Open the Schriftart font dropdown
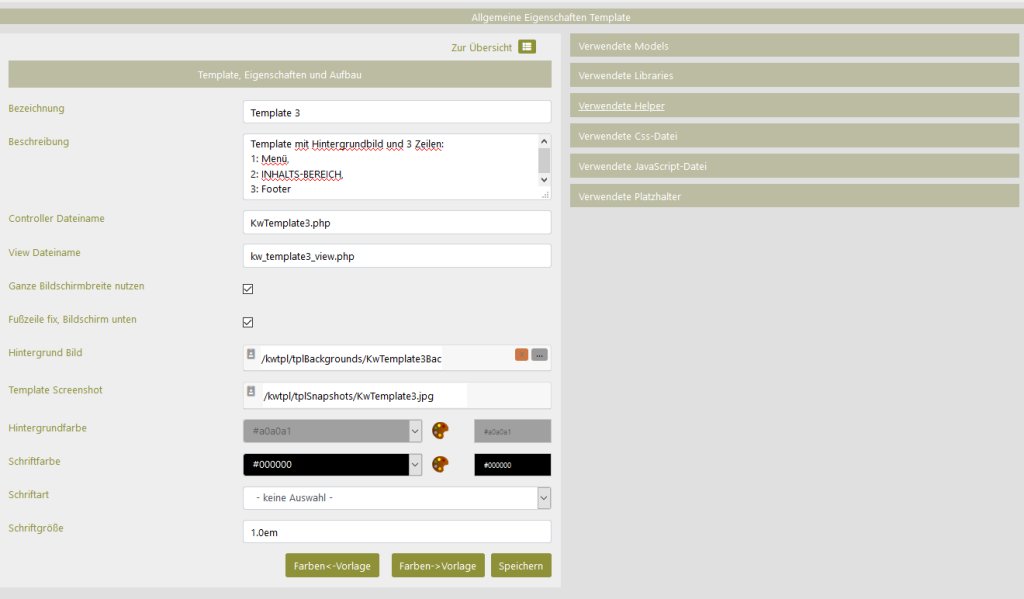 click(x=543, y=498)
